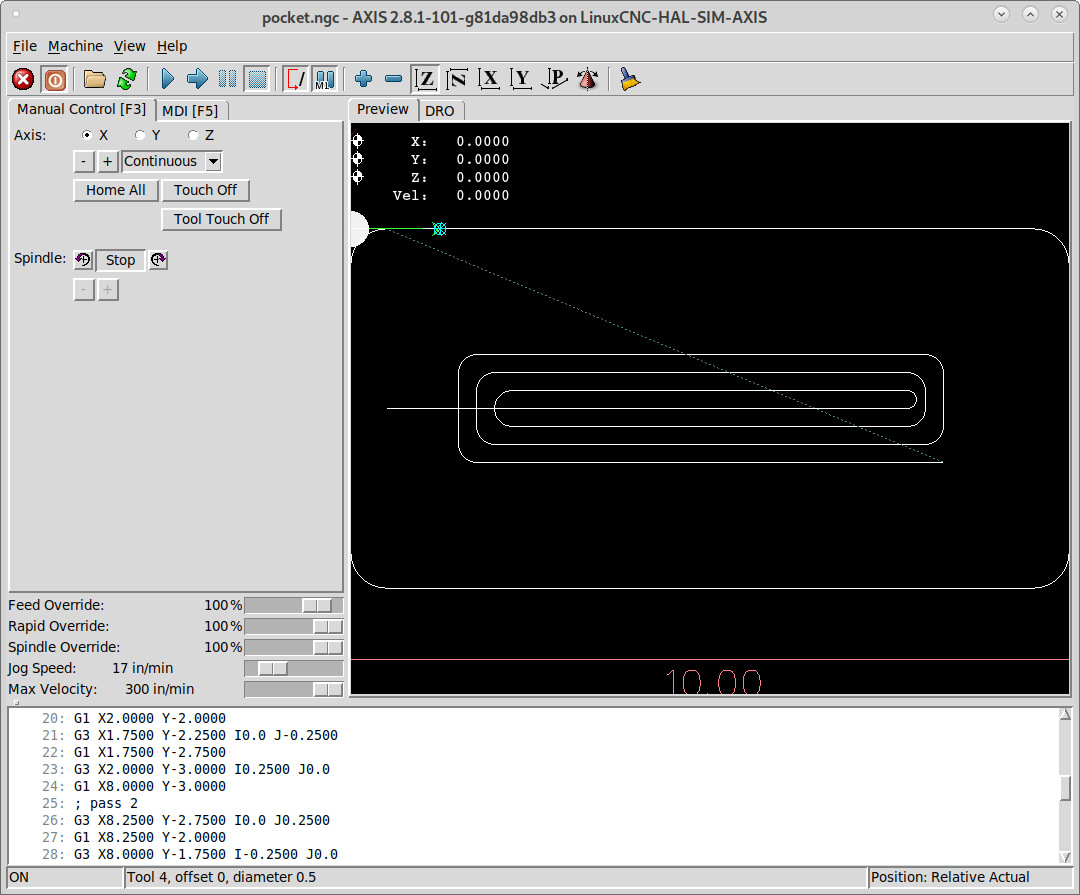
Task: Switch to the side X view icon
Action: (x=489, y=79)
